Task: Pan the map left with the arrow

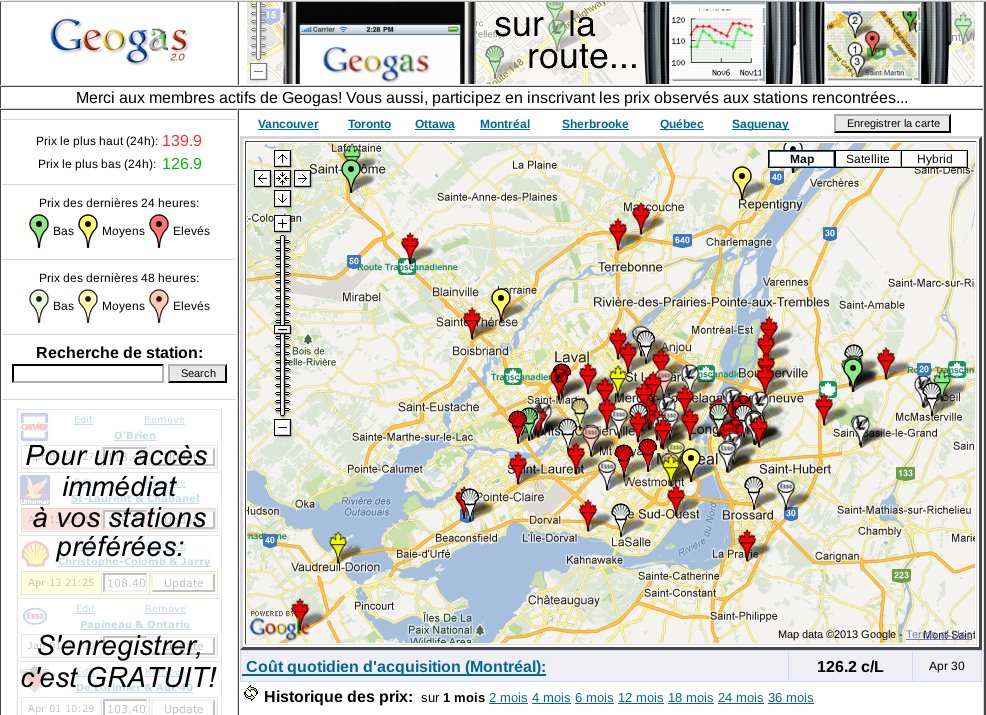Action: pyautogui.click(x=262, y=179)
